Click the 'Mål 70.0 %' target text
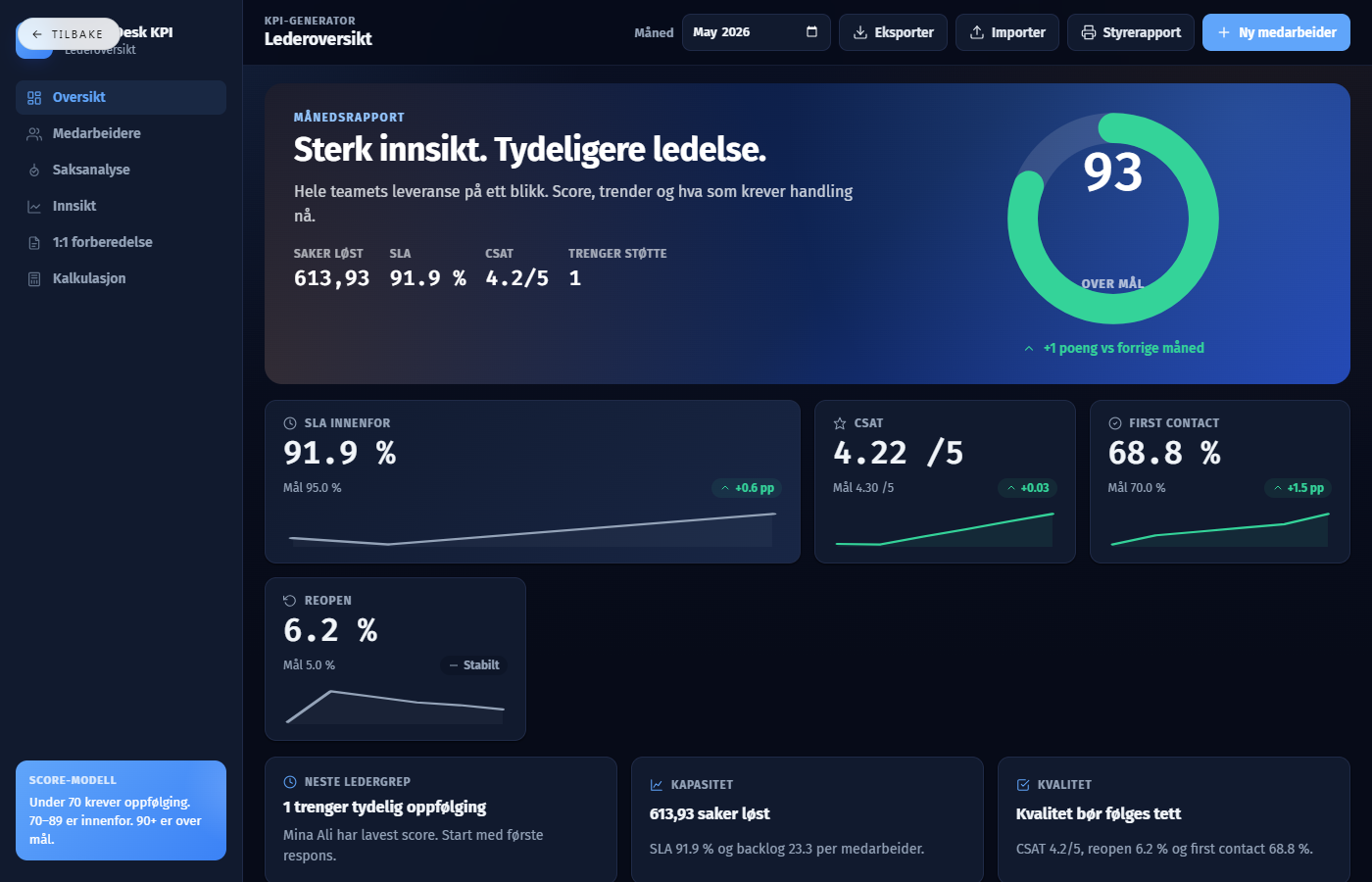The height and width of the screenshot is (882, 1372). (1137, 488)
